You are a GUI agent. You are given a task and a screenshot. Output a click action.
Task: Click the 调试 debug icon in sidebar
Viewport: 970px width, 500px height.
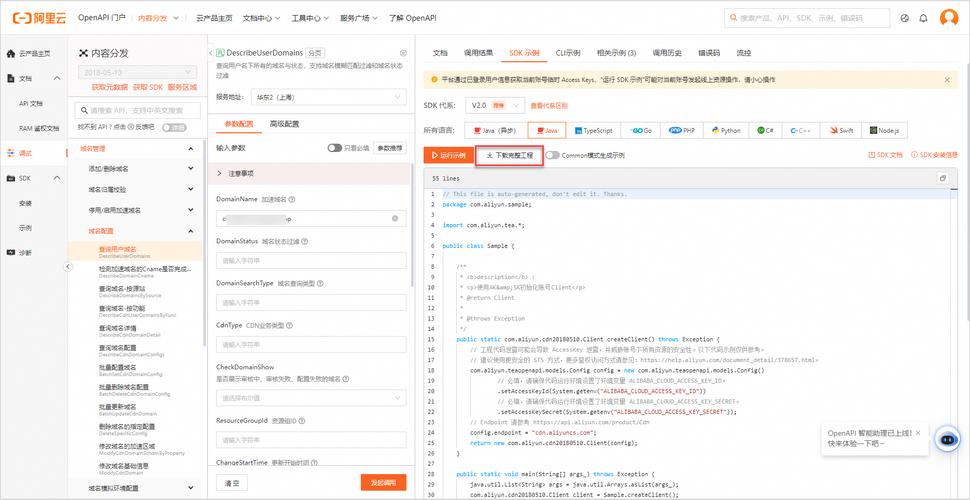click(x=11, y=153)
